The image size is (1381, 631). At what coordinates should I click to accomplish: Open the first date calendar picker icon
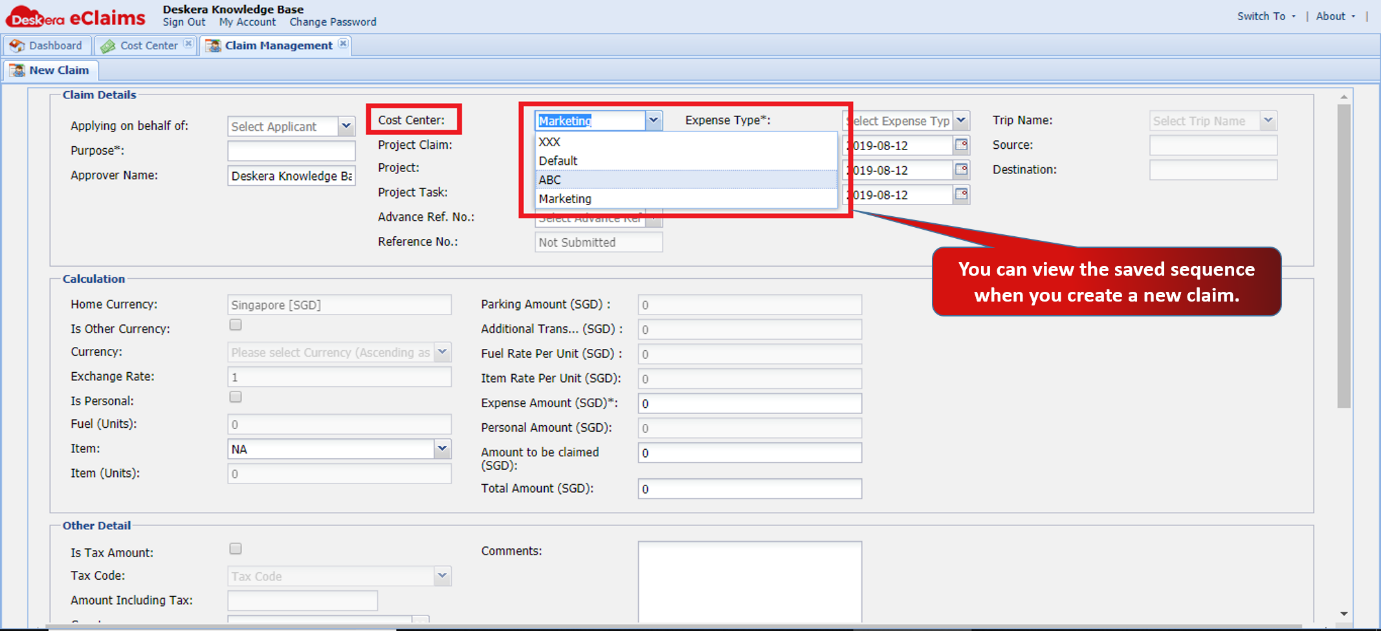(961, 146)
